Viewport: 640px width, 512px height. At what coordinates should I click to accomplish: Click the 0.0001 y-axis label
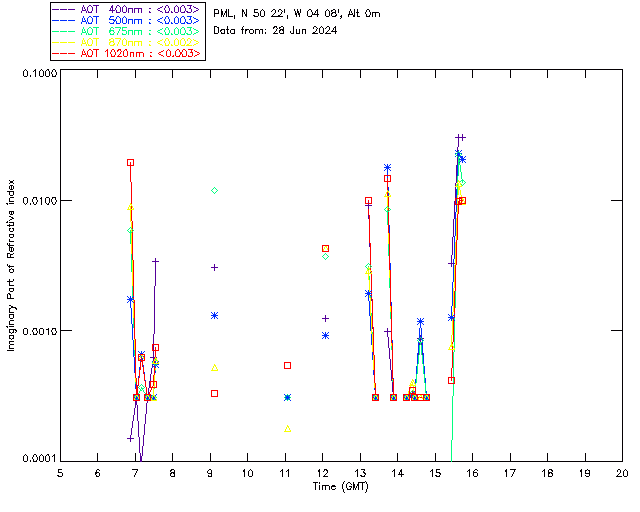pyautogui.click(x=39, y=458)
